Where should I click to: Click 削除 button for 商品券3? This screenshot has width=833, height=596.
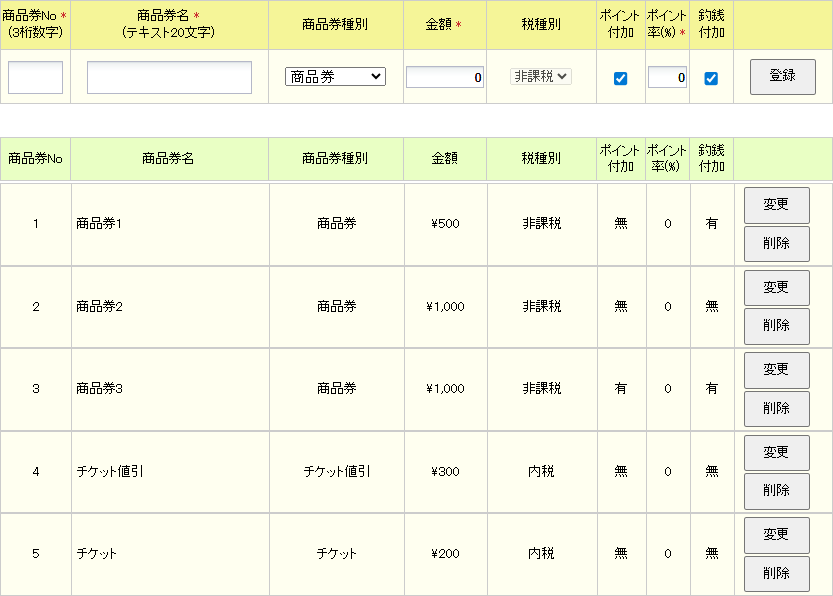(777, 409)
